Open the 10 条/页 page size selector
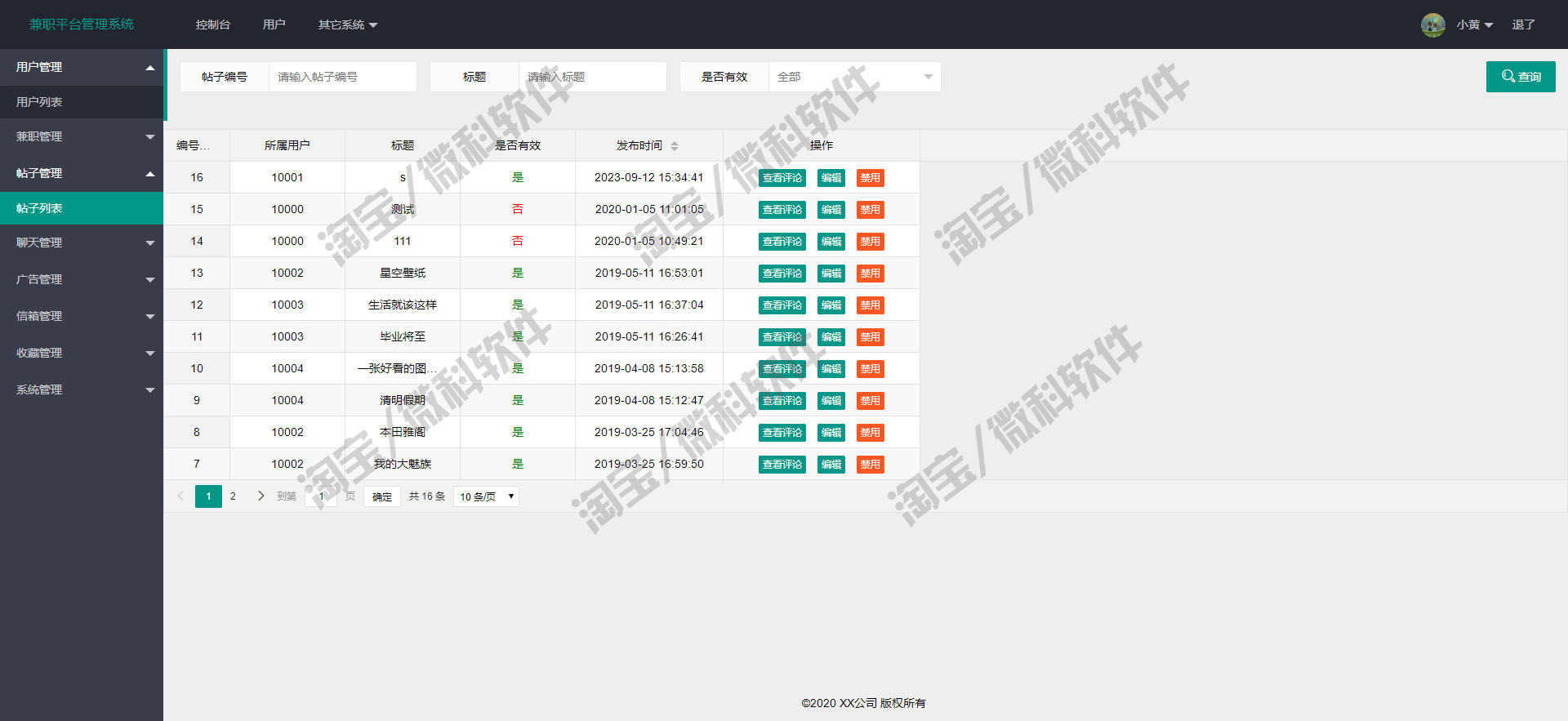The image size is (1568, 721). 486,496
